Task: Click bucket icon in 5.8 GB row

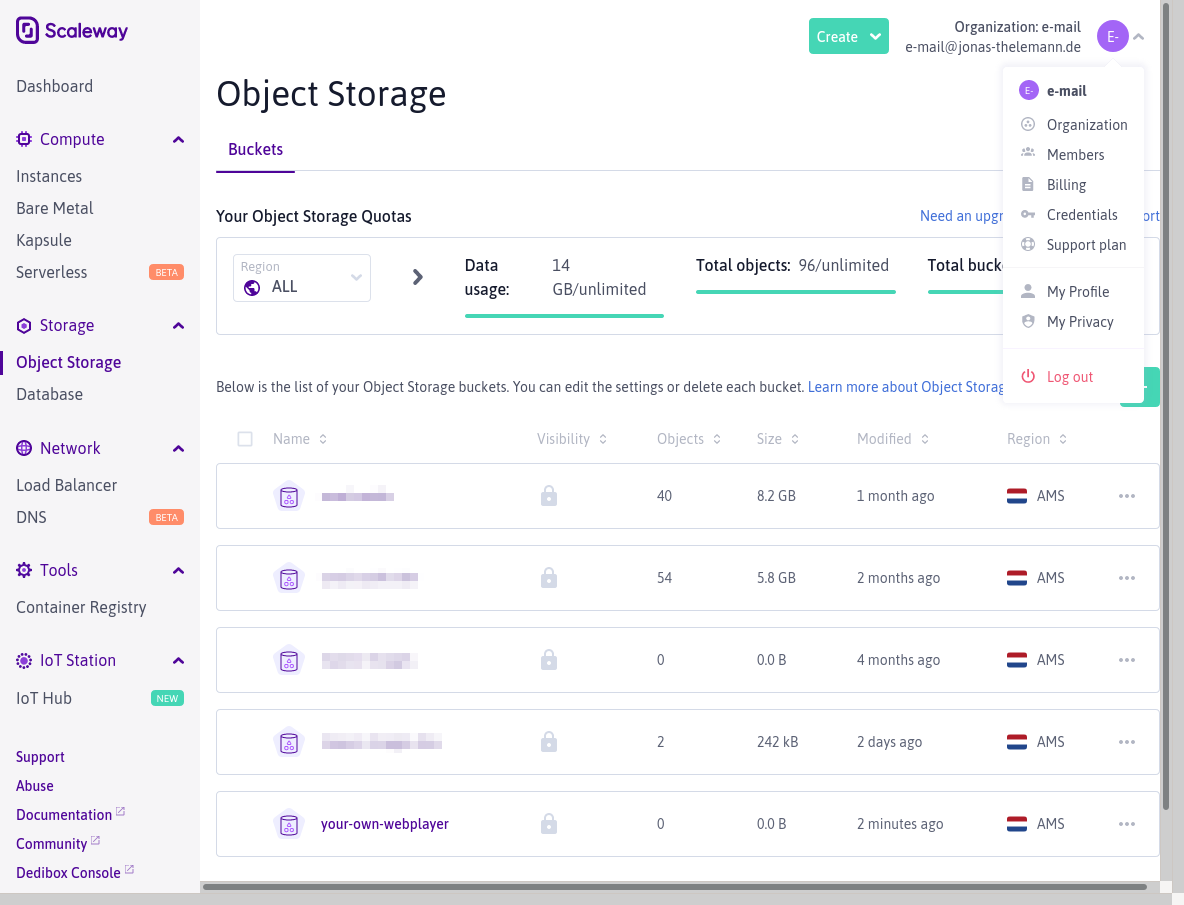Action: (288, 579)
